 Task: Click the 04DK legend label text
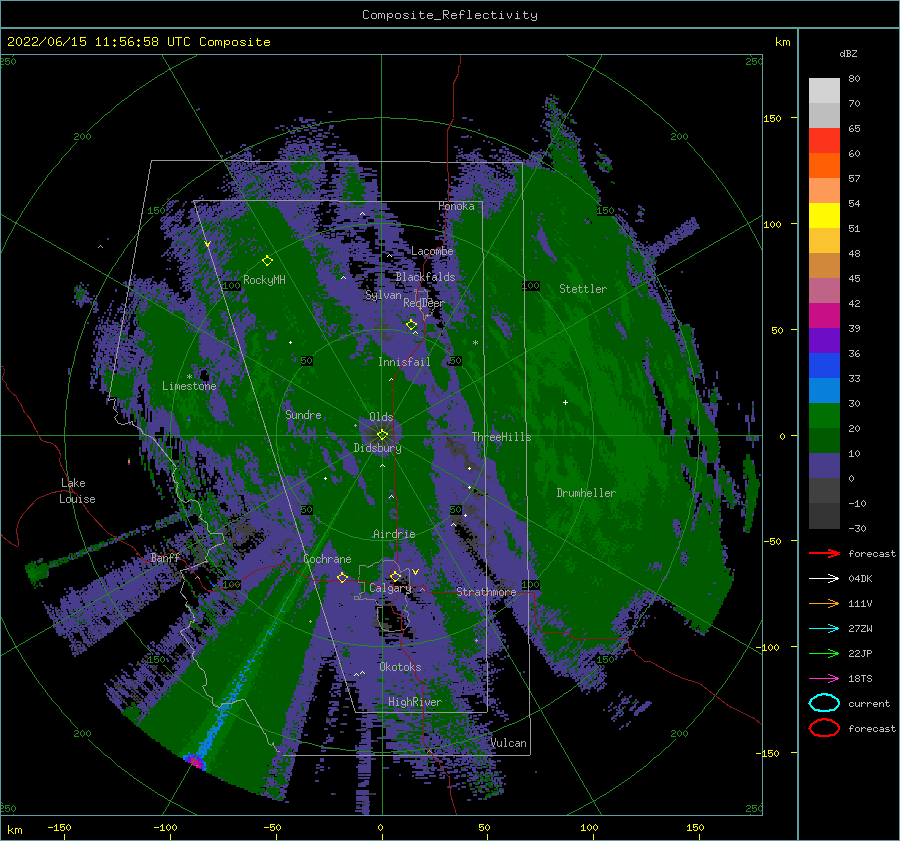point(860,578)
